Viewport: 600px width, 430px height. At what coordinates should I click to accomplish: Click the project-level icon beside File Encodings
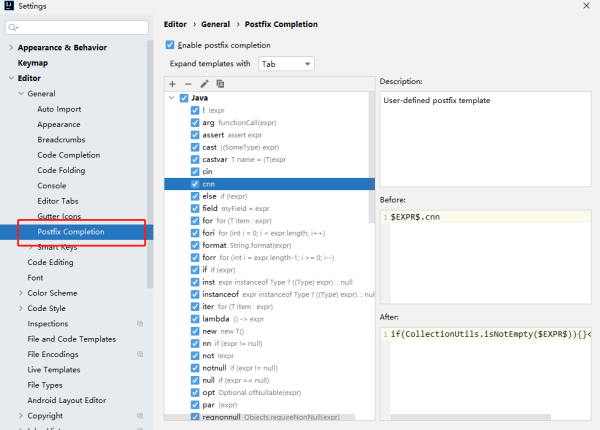140,354
